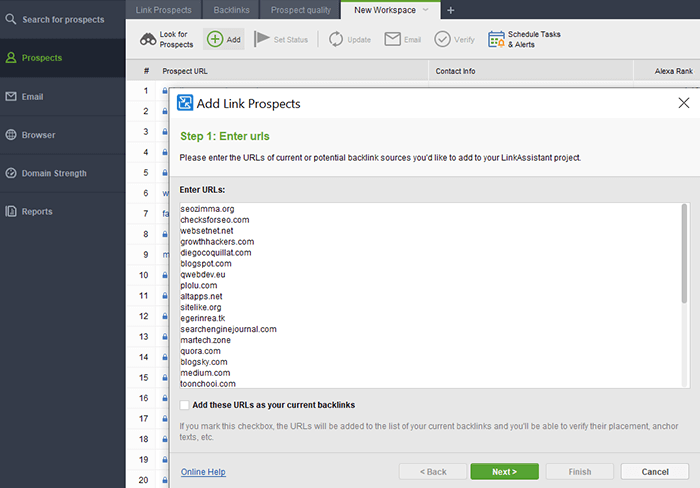Click altapps.net in the URL list
700x488 pixels.
pos(201,296)
